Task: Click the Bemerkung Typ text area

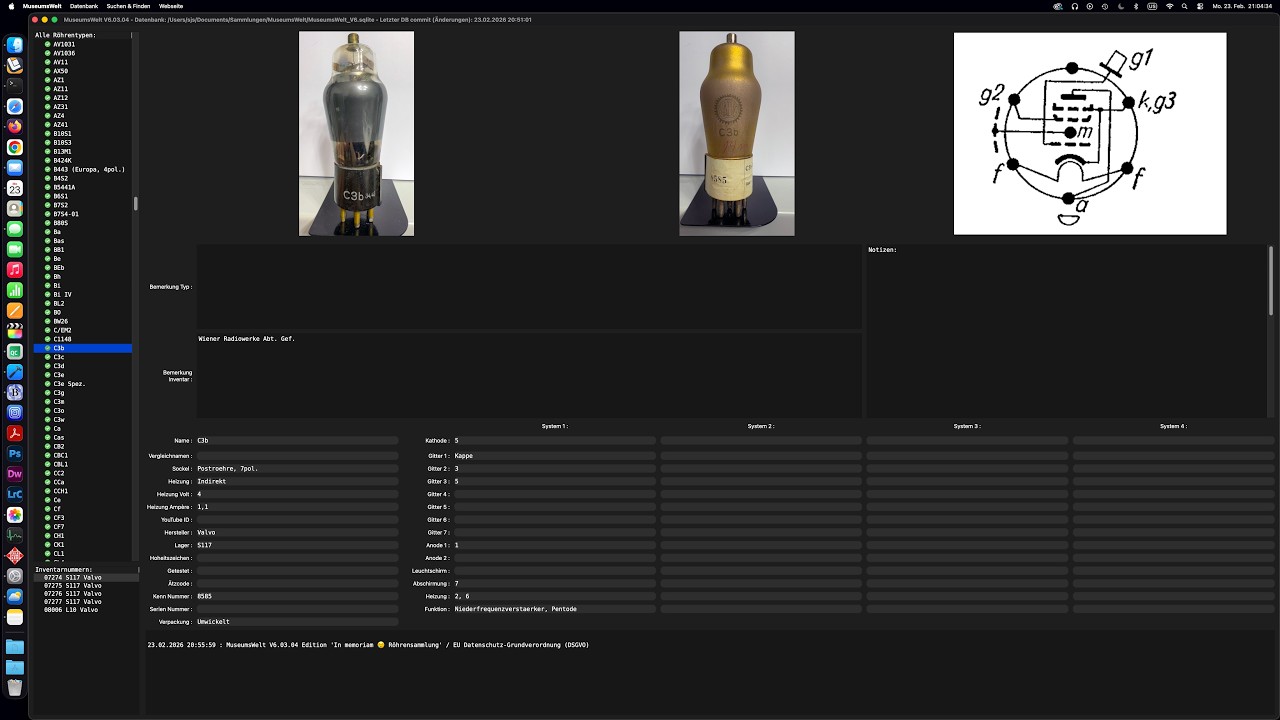Action: tap(529, 287)
